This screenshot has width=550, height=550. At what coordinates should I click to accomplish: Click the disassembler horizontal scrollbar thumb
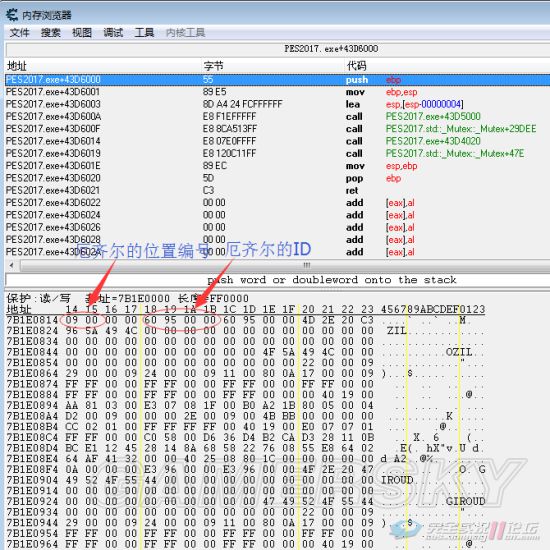[x=307, y=265]
